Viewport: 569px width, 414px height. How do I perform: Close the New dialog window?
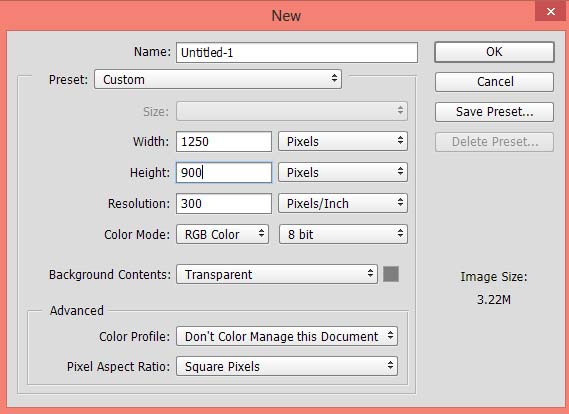(551, 11)
